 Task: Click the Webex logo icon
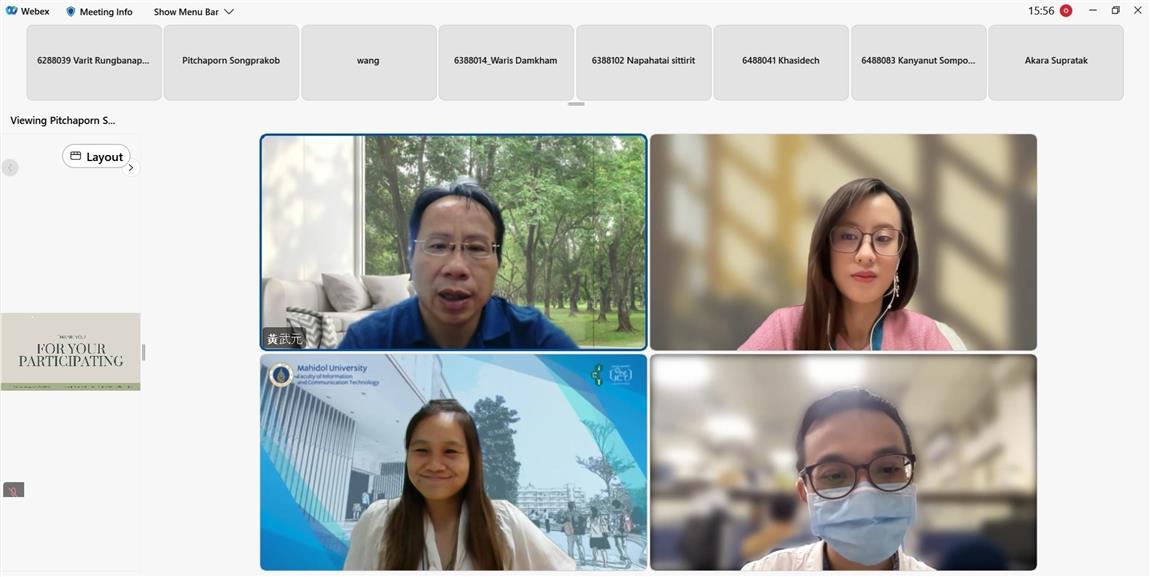pyautogui.click(x=11, y=12)
